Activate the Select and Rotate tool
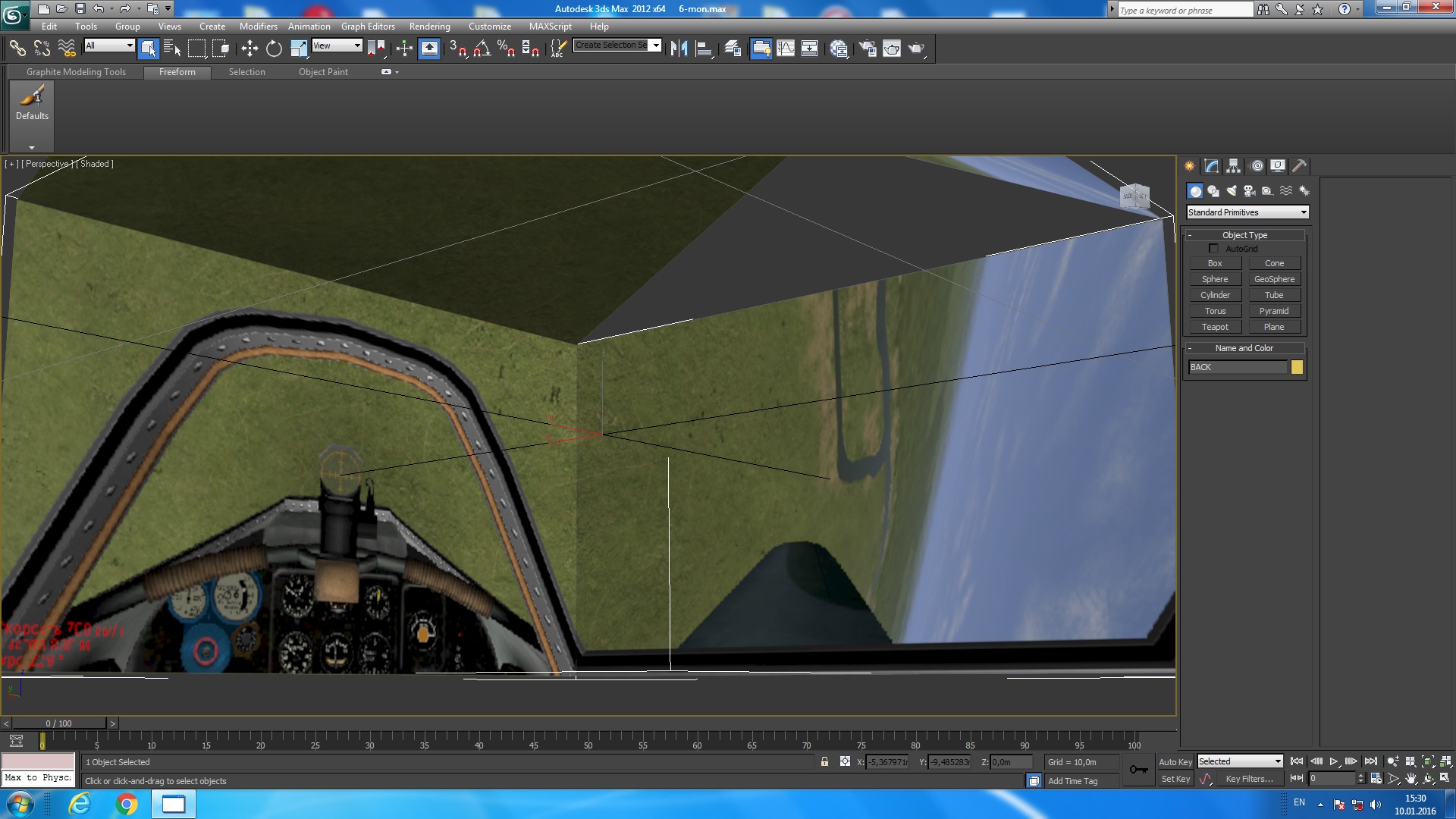The width and height of the screenshot is (1456, 819). (274, 49)
